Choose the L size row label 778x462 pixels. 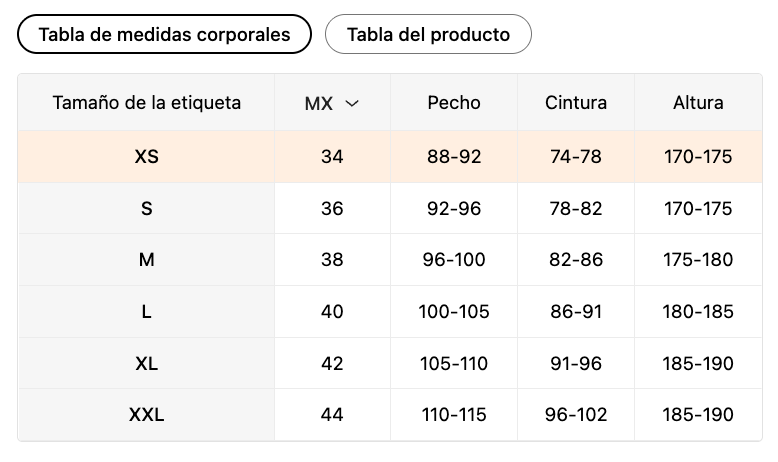coord(146,312)
